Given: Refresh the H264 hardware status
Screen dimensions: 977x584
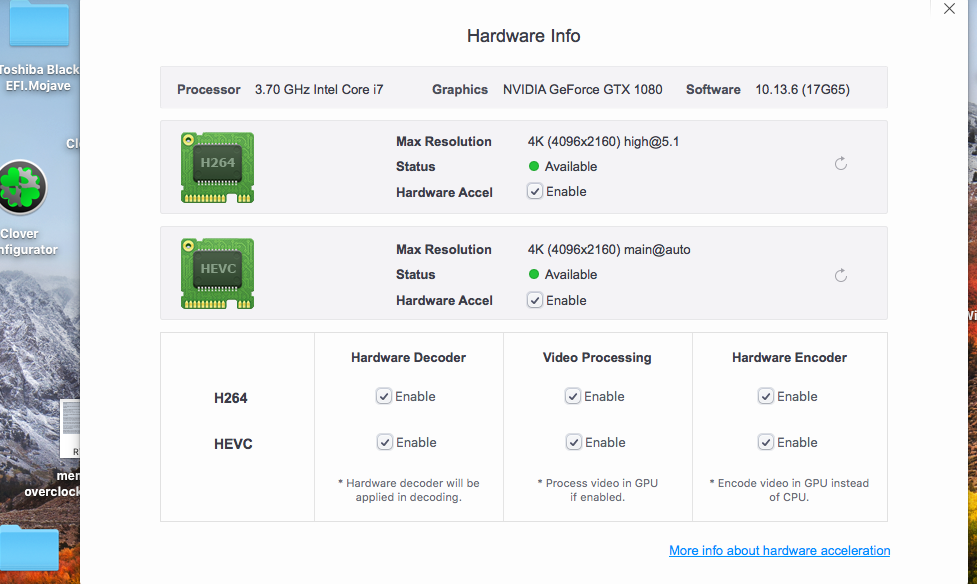Looking at the screenshot, I should point(841,163).
